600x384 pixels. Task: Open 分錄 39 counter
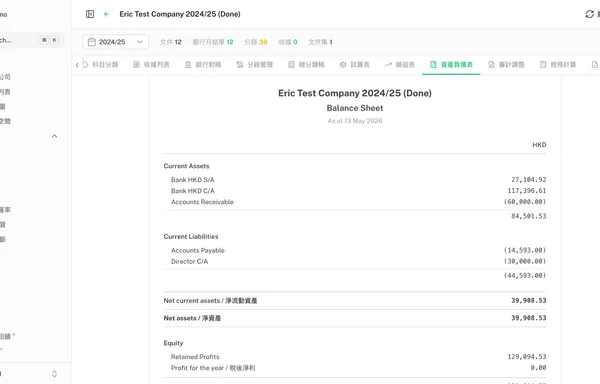click(x=256, y=42)
